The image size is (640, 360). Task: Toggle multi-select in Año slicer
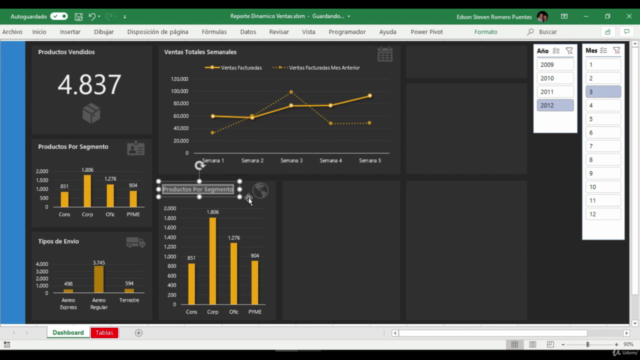pyautogui.click(x=556, y=51)
